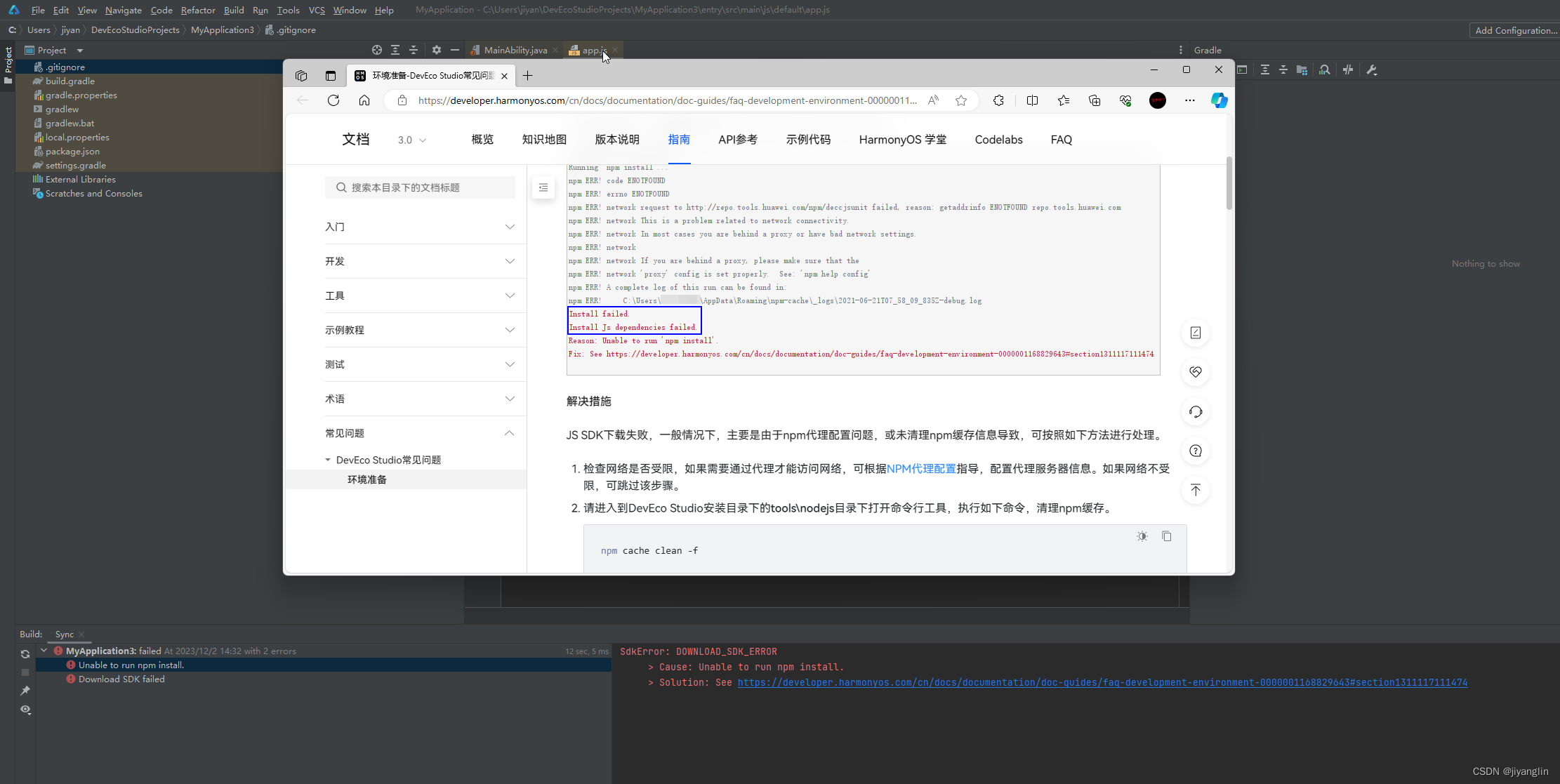This screenshot has width=1560, height=784.
Task: Open the Refactor menu
Action: click(197, 10)
